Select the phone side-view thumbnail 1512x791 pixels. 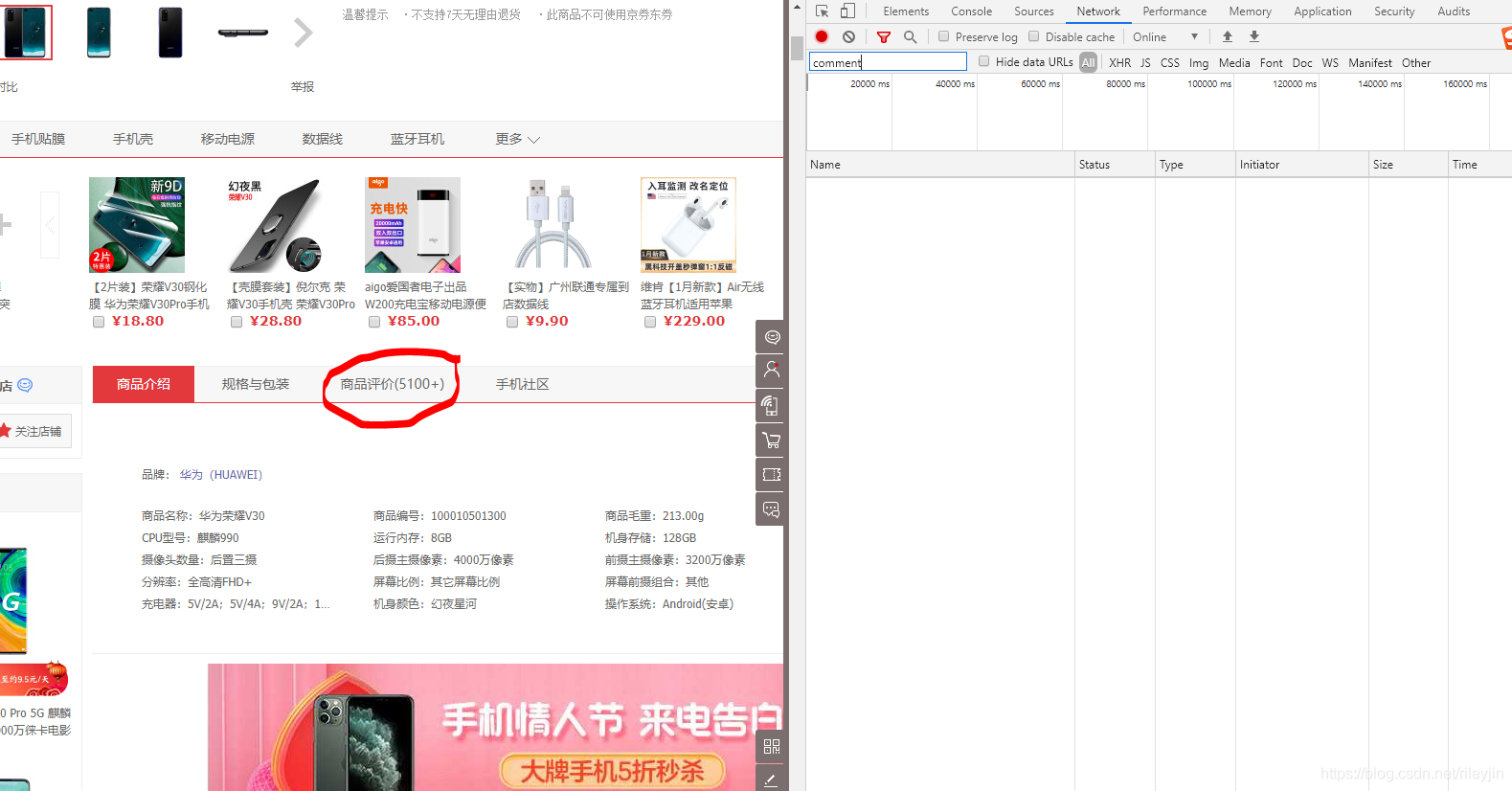242,33
